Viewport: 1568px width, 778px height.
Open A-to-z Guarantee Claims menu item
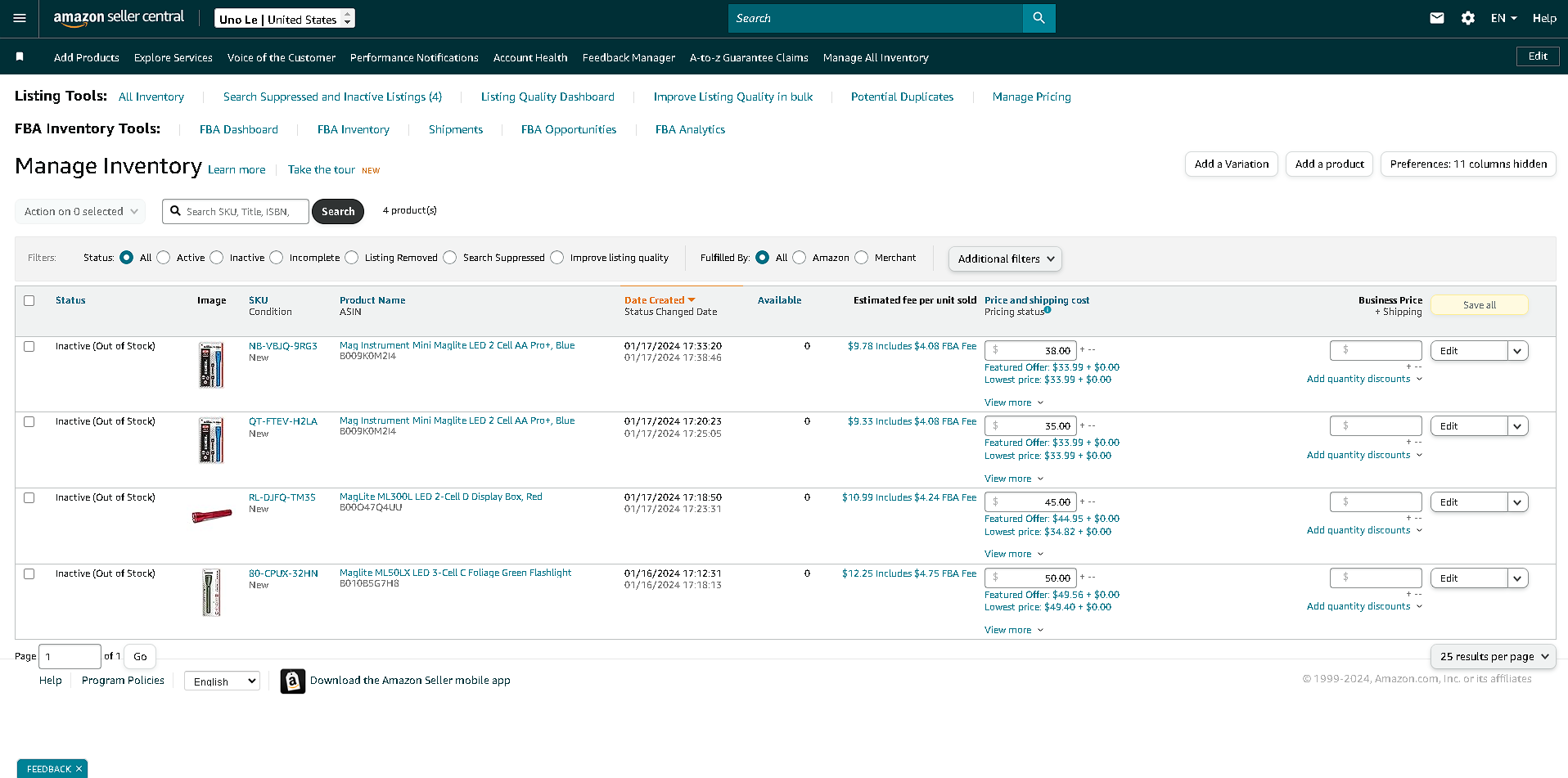749,57
